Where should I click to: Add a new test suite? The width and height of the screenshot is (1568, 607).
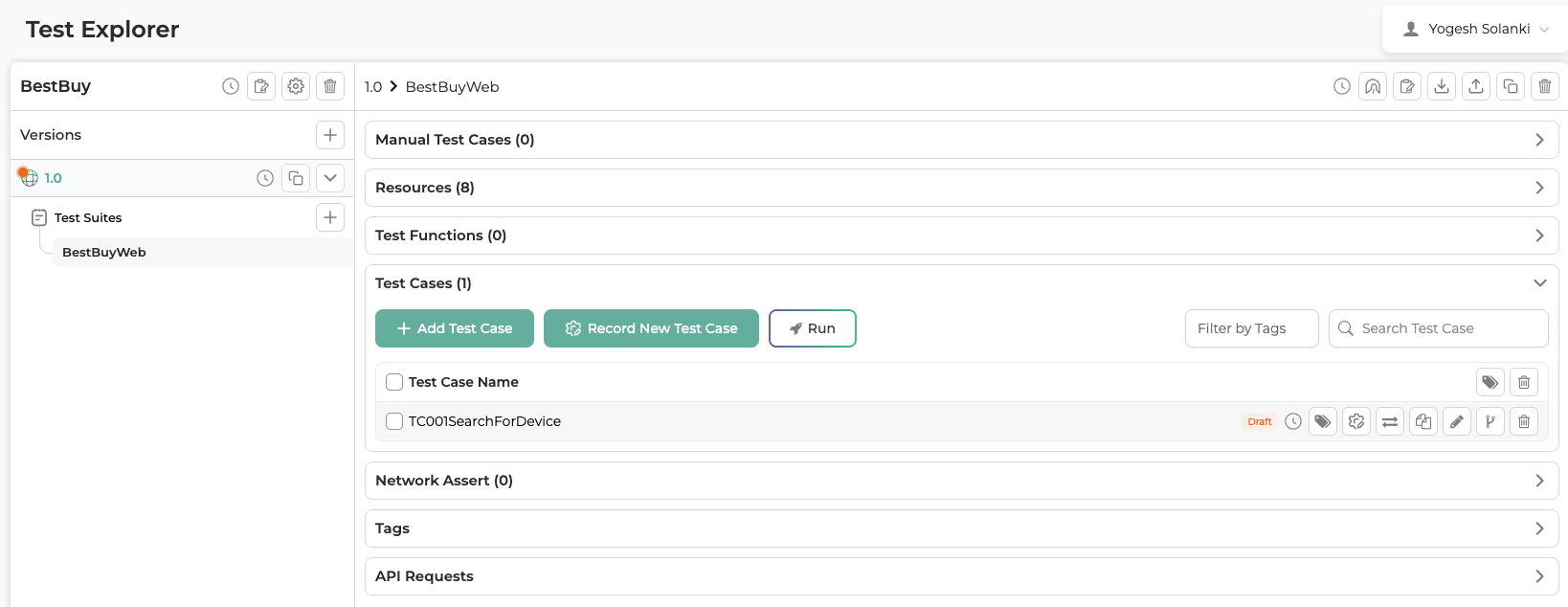click(330, 217)
